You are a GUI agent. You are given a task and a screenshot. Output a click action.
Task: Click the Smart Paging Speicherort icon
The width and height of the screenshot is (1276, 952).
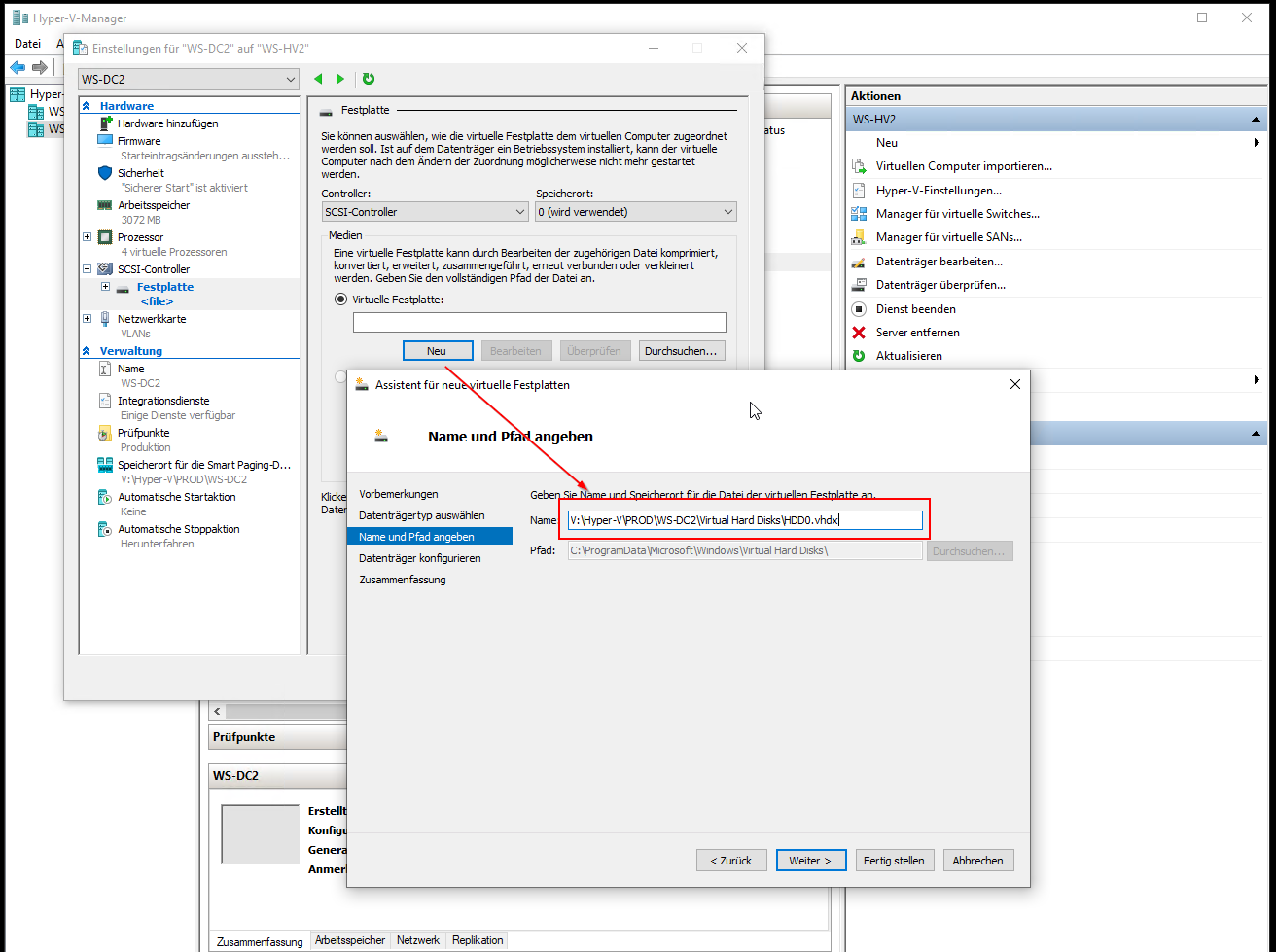[105, 465]
